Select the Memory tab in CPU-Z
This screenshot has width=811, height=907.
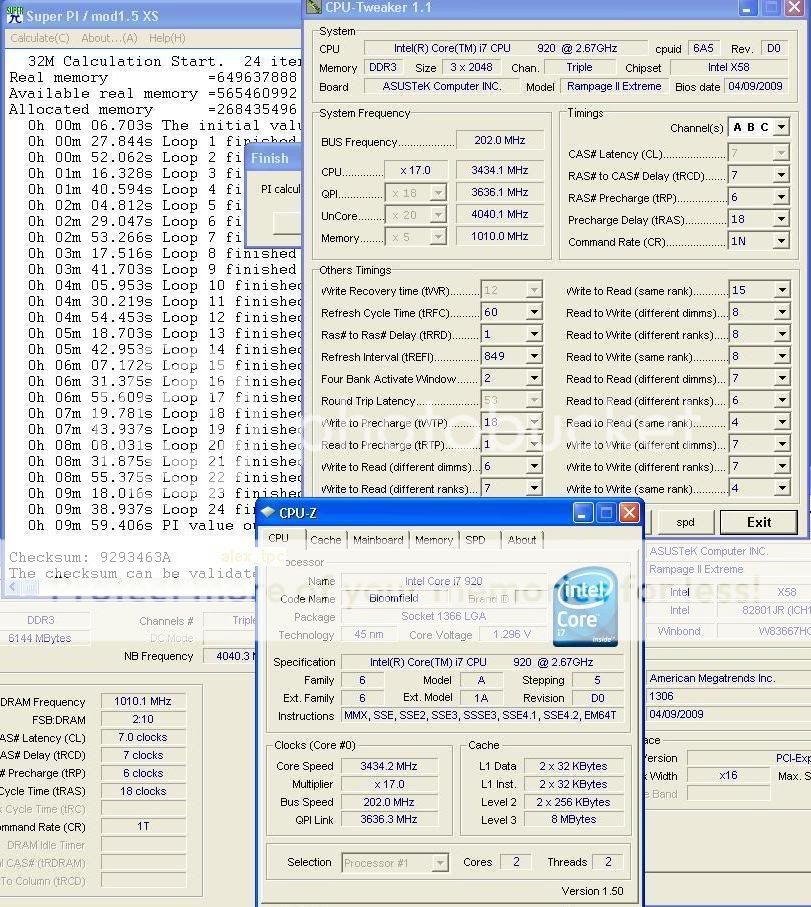pyautogui.click(x=434, y=540)
